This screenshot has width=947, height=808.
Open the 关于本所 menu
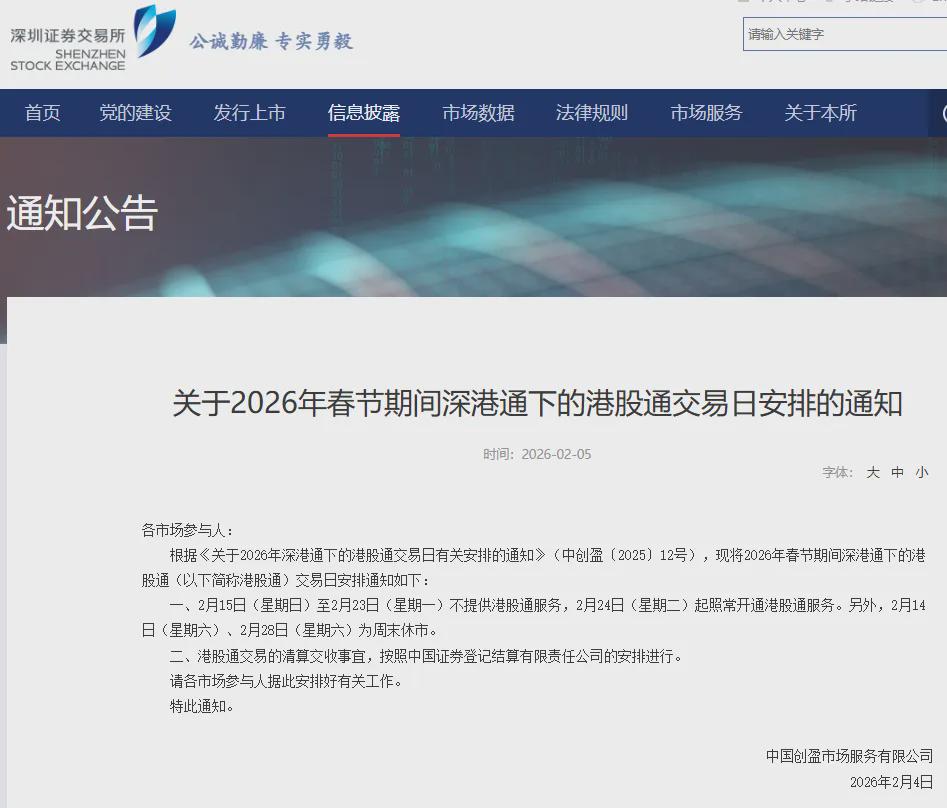820,113
